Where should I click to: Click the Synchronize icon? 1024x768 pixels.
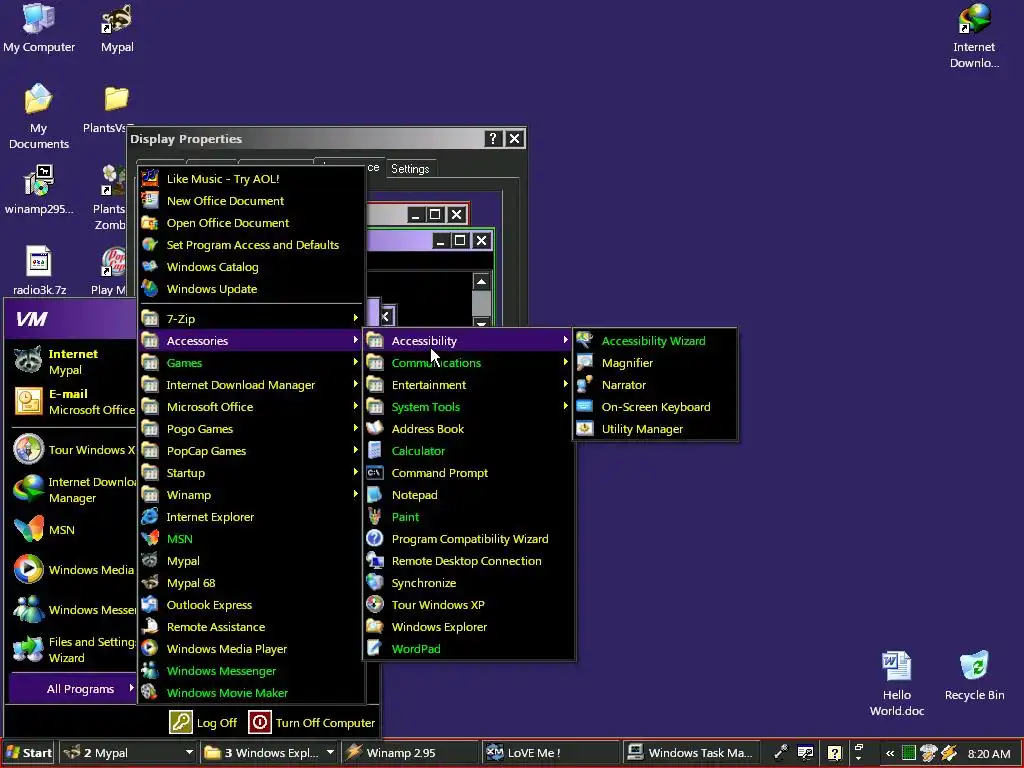coord(375,583)
